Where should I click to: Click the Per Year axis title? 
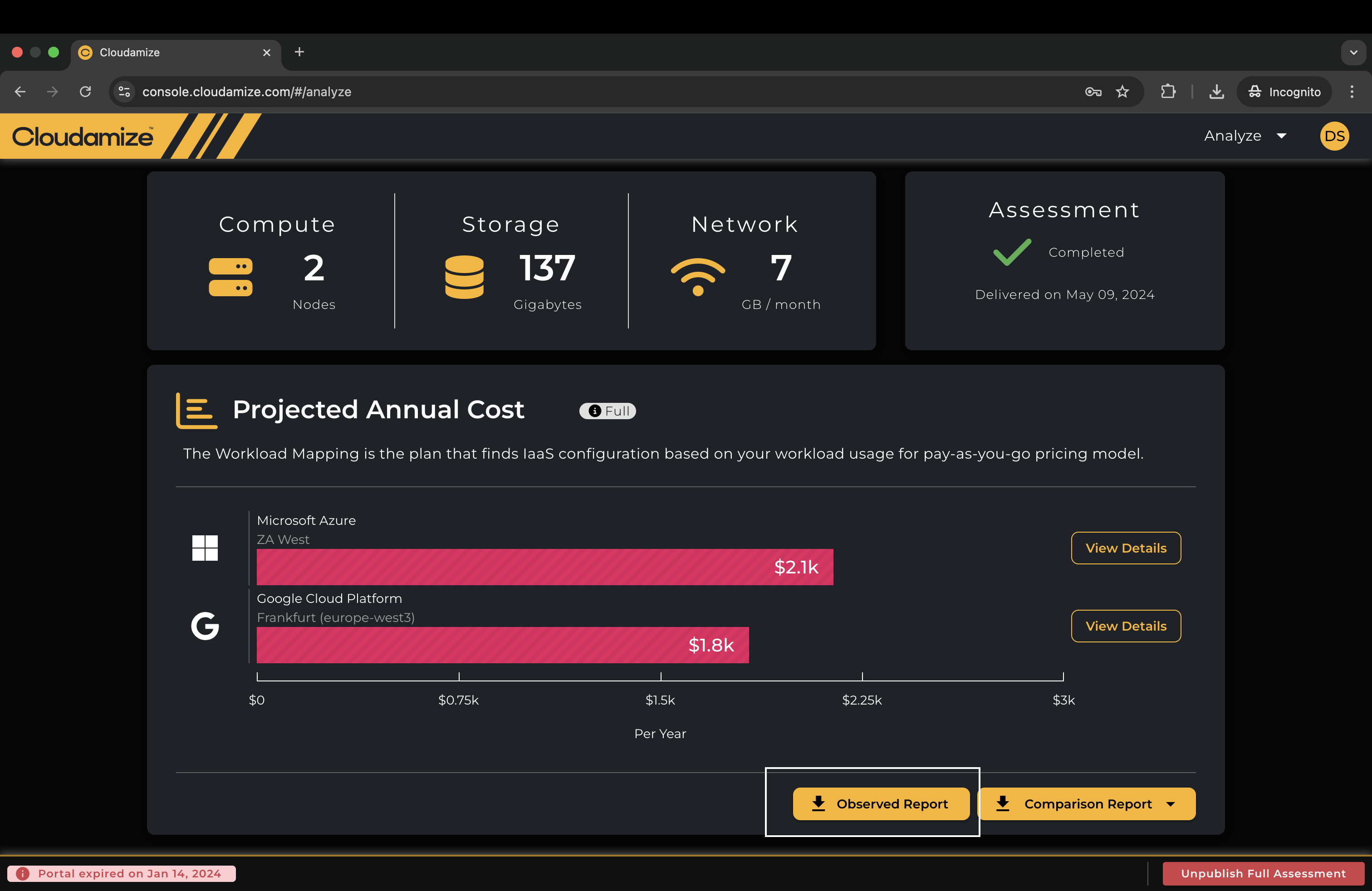[660, 734]
